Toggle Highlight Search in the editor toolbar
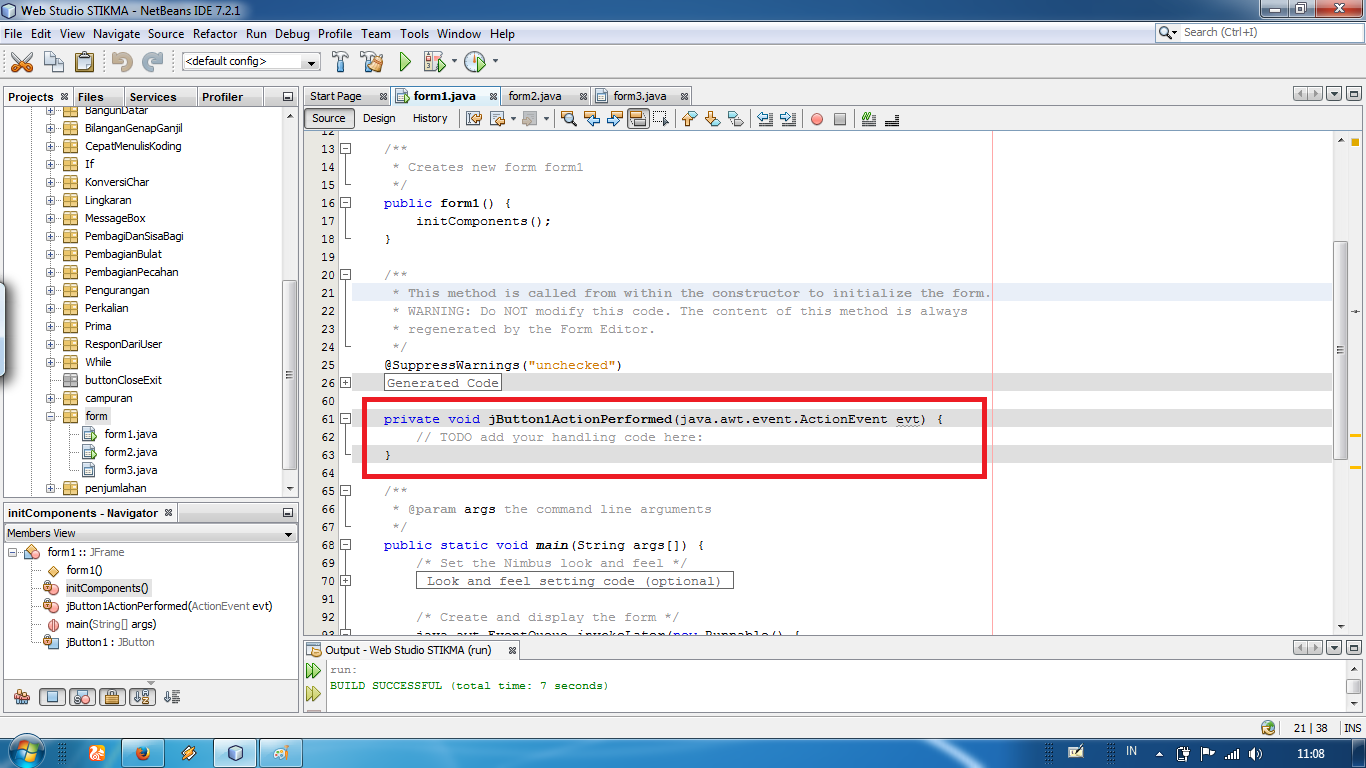 566,118
